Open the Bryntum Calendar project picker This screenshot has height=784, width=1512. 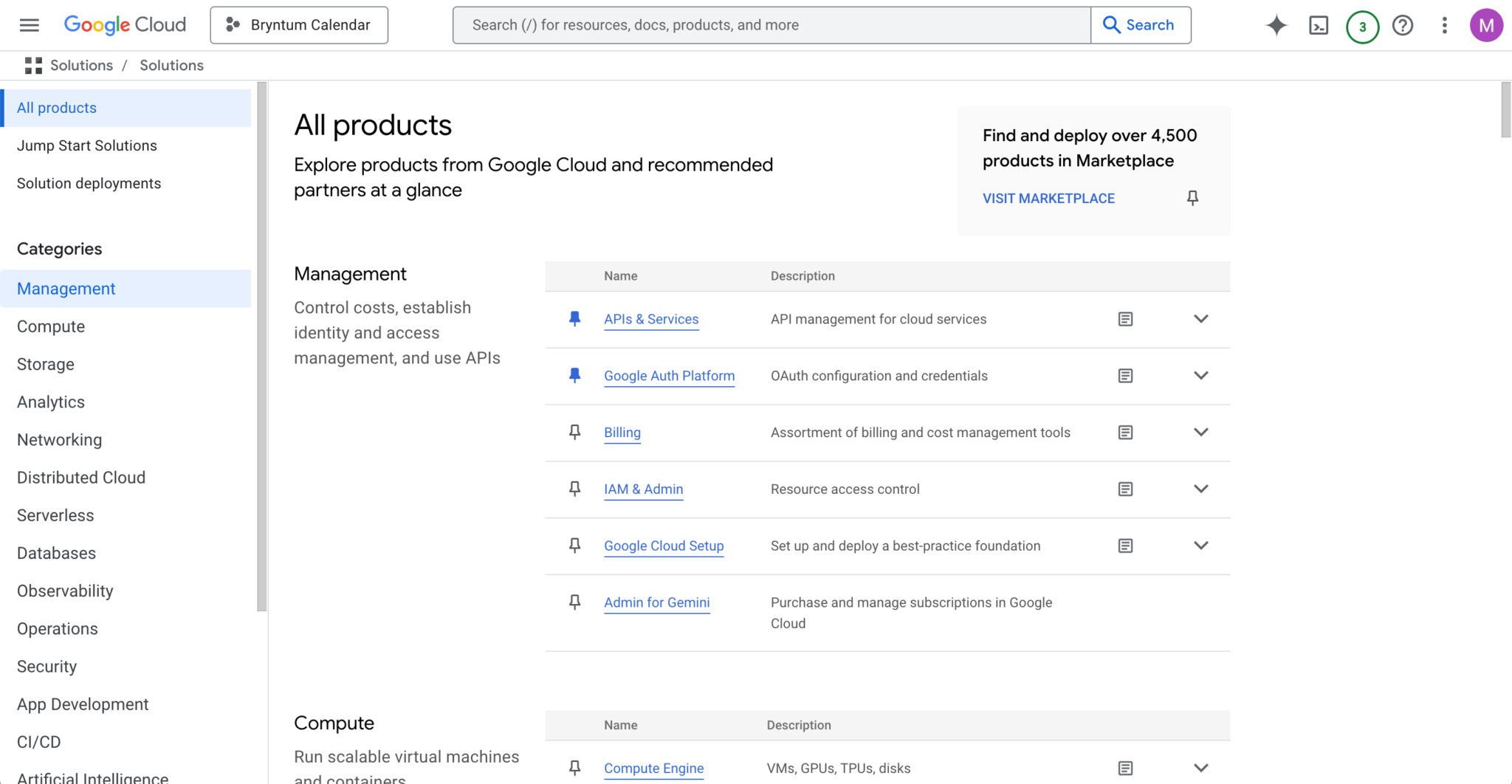pyautogui.click(x=299, y=25)
